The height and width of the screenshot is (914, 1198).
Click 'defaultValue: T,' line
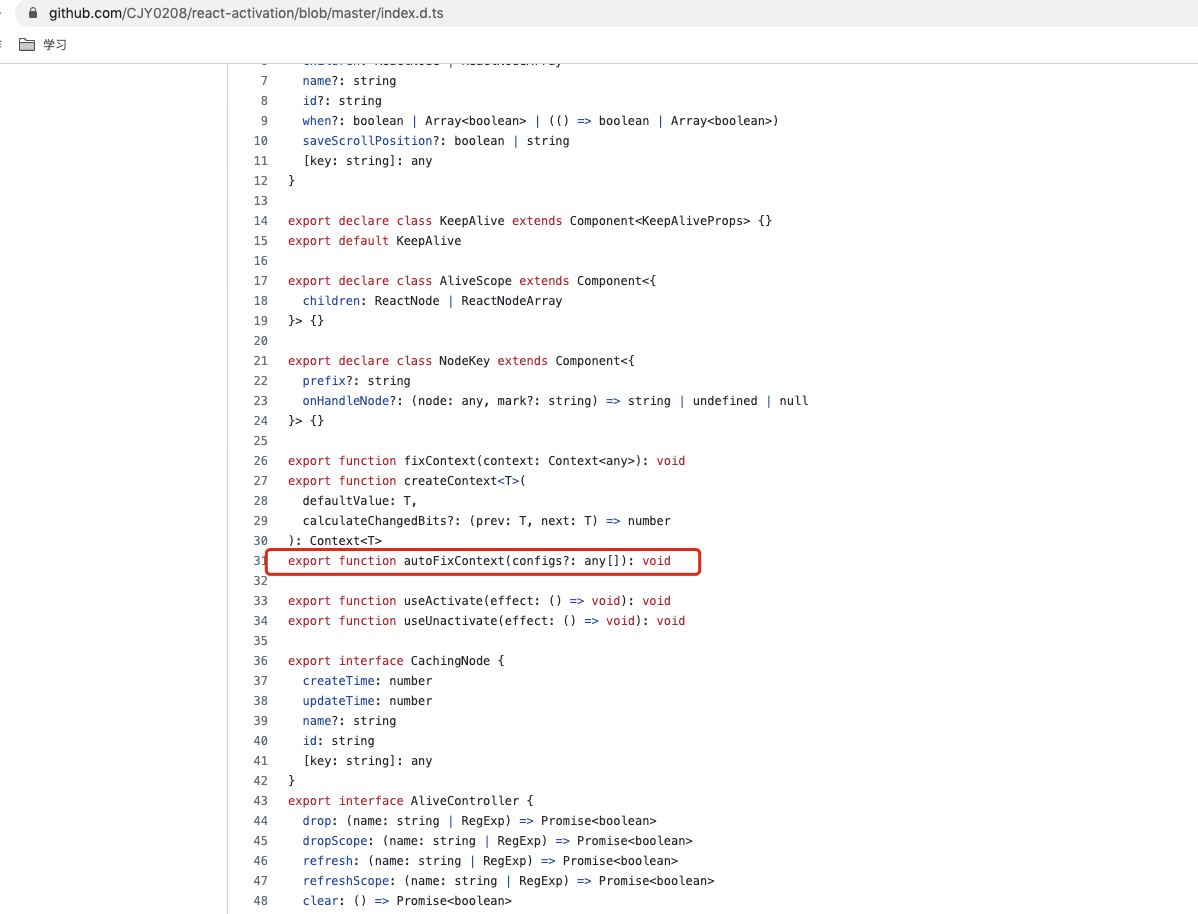[x=360, y=501]
